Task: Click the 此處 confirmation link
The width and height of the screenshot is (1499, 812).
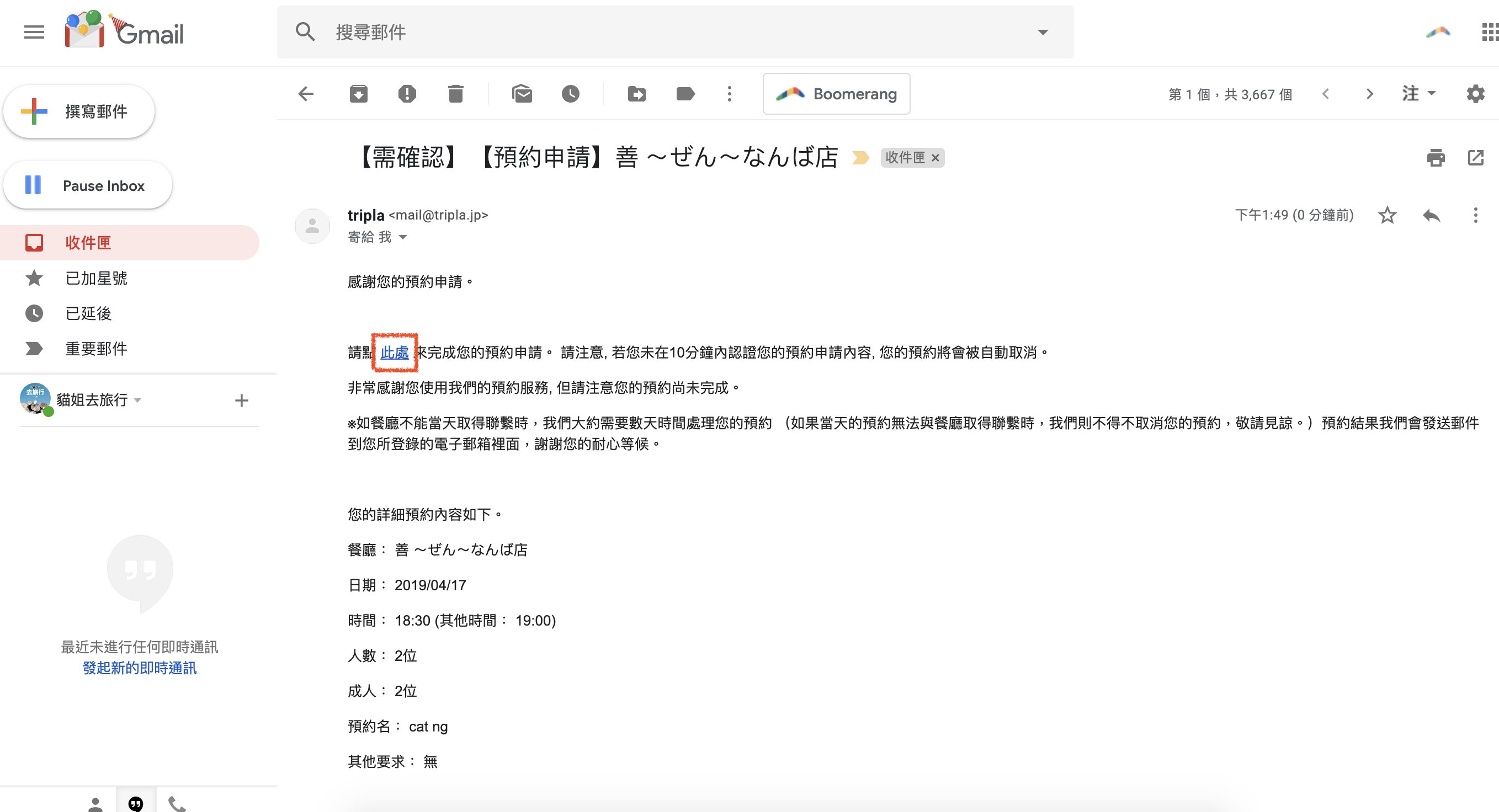Action: [395, 352]
